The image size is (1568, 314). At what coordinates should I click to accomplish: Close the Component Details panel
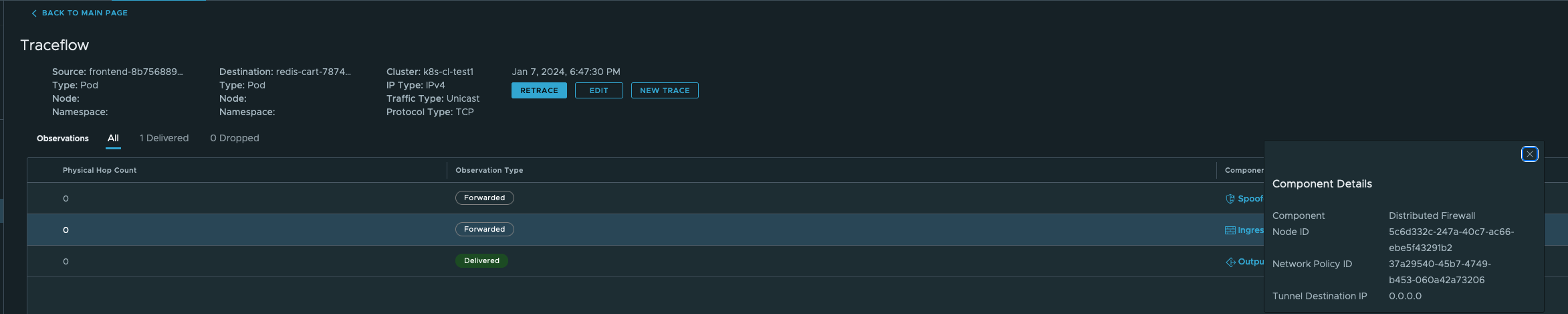click(1529, 154)
